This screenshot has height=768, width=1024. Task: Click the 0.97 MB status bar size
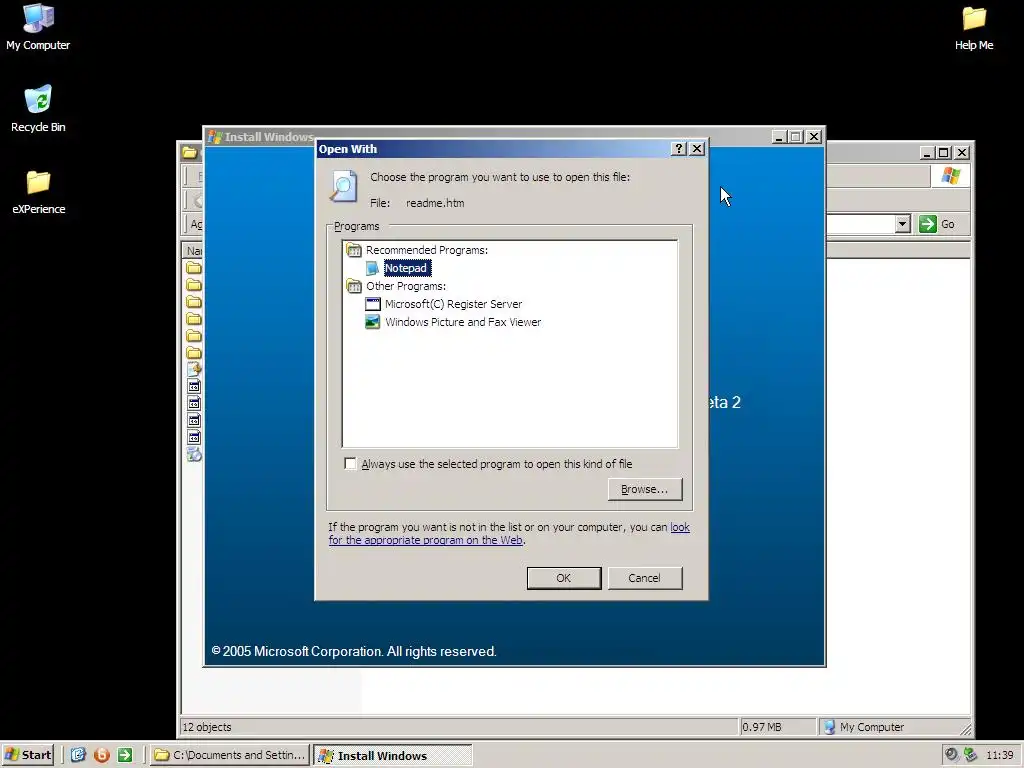[761, 727]
